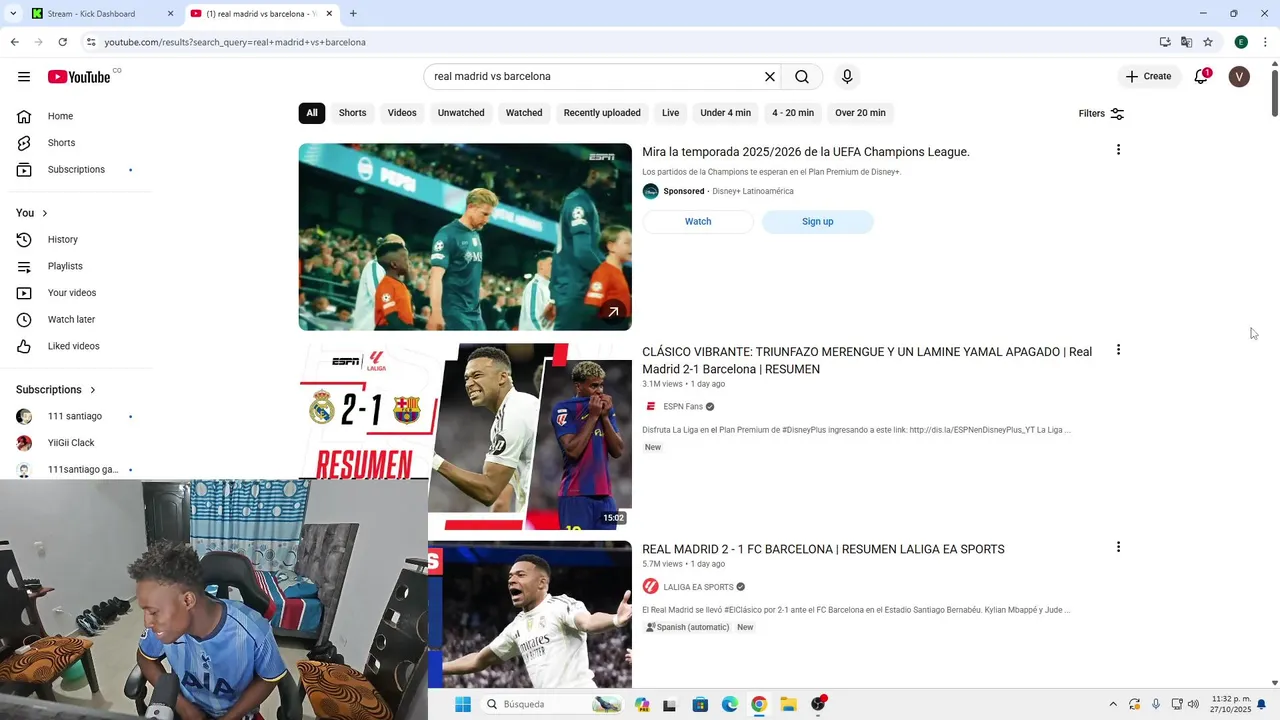Click the Create button
The width and height of the screenshot is (1280, 720).
(1148, 77)
